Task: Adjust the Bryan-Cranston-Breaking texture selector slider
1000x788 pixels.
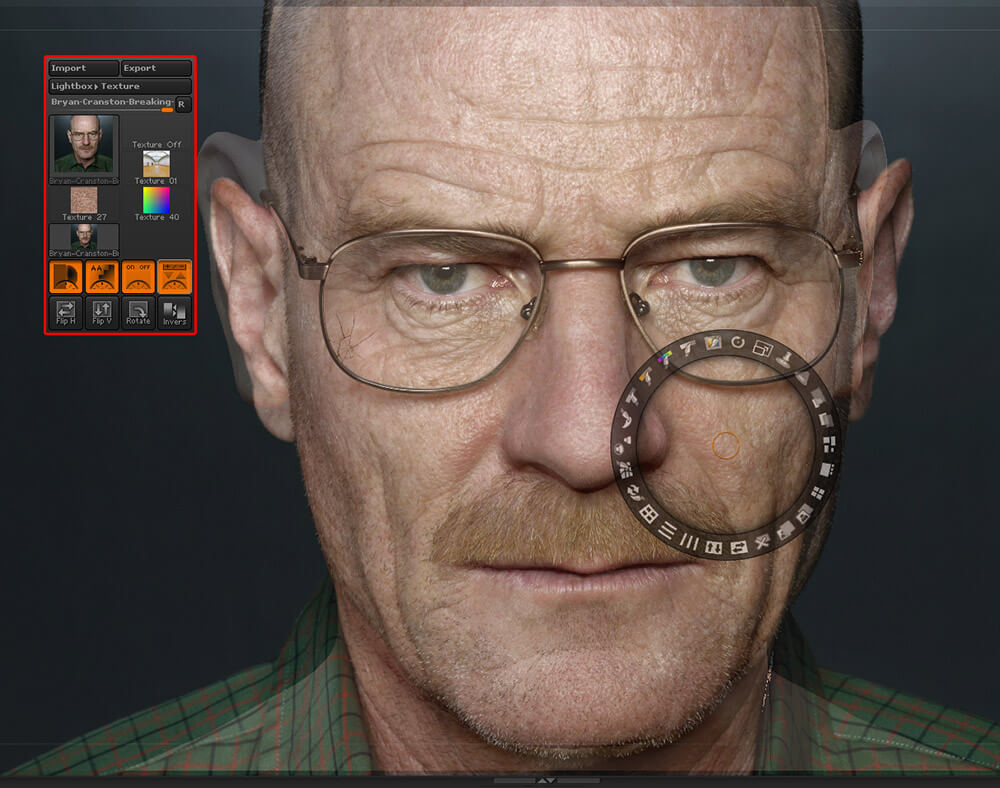Action: tap(111, 103)
